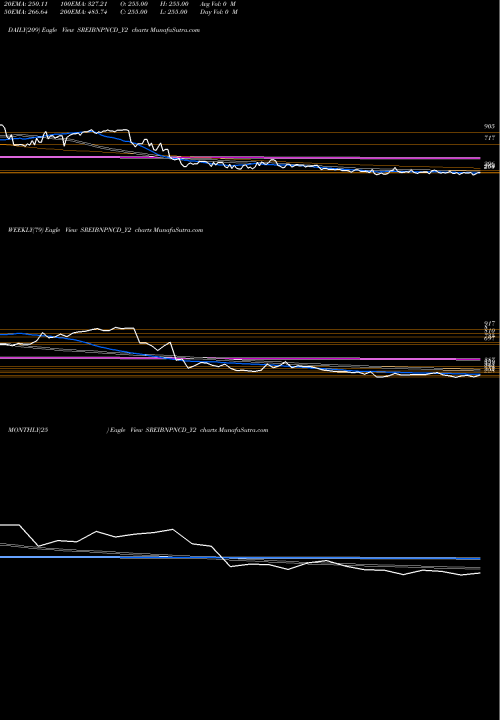Click the Day Vol: 0 M label
The image size is (500, 720).
click(219, 12)
